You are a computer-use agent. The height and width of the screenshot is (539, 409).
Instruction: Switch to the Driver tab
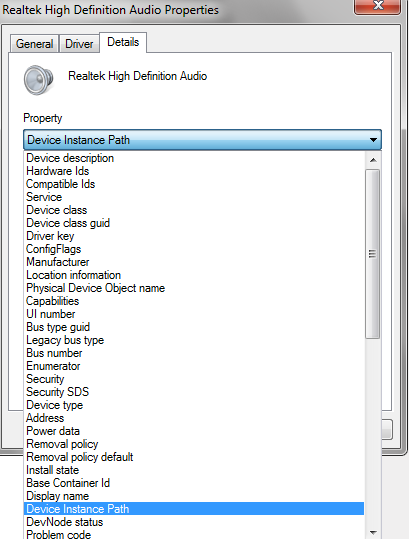coord(79,44)
